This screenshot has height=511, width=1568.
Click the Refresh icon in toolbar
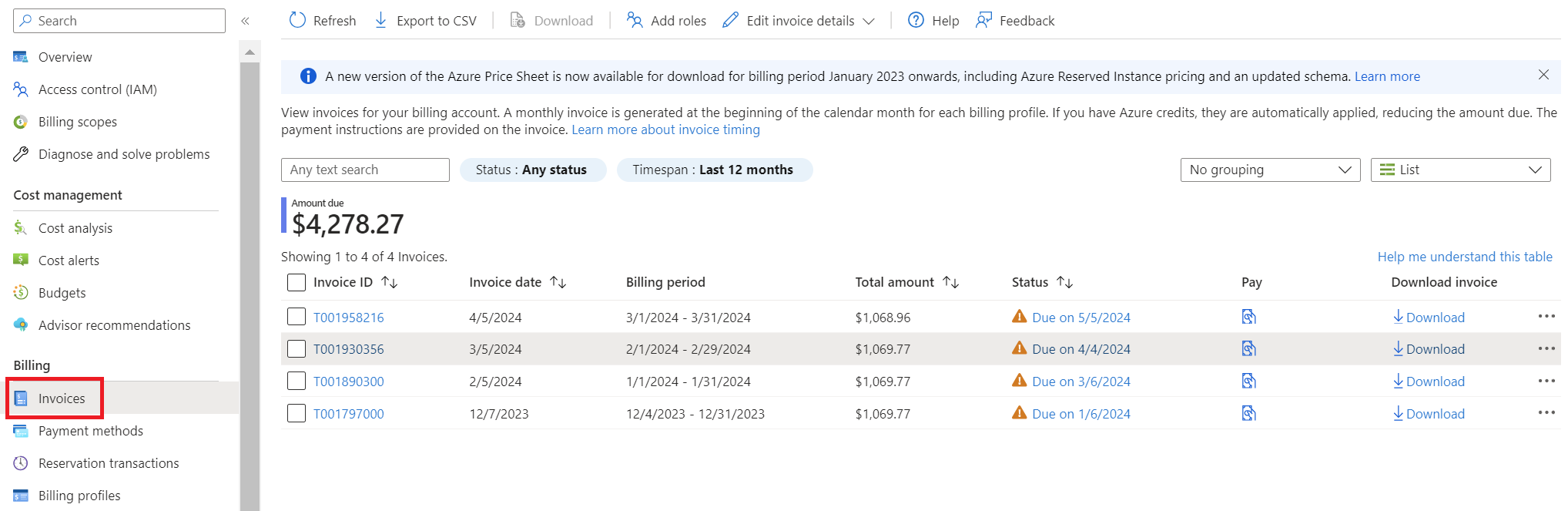(298, 21)
